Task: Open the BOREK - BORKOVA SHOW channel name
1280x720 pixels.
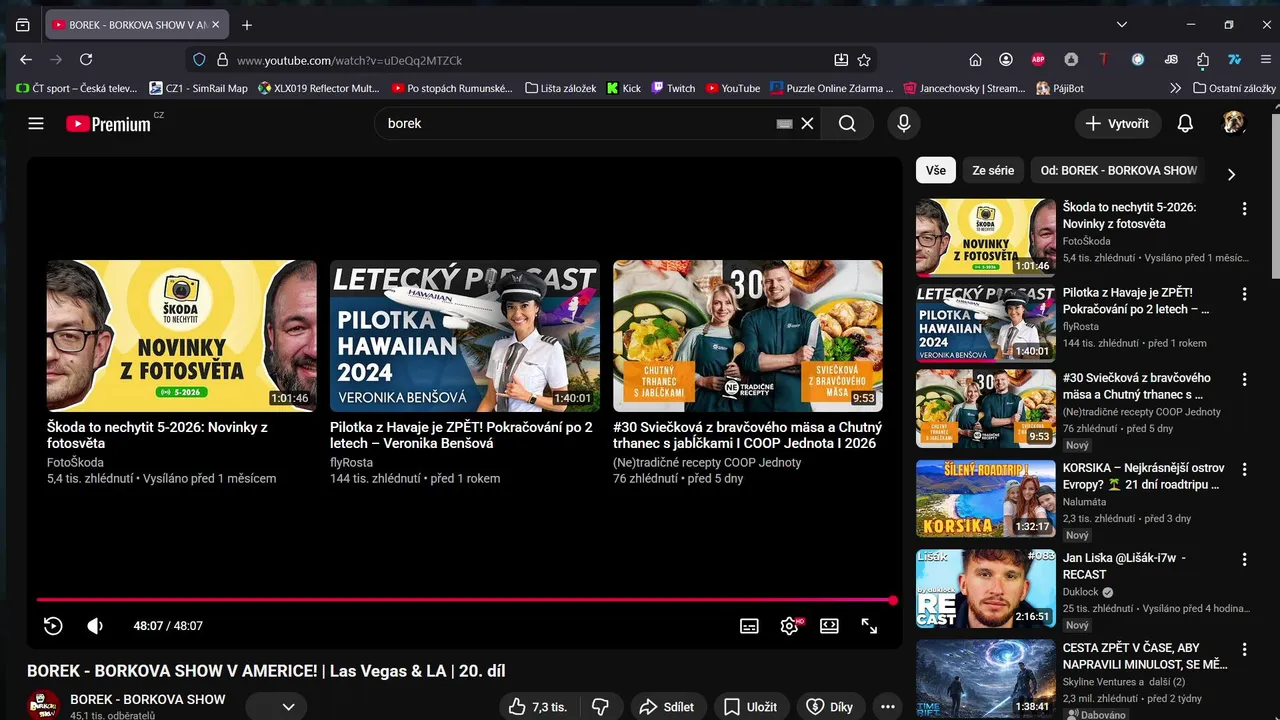Action: tap(148, 699)
